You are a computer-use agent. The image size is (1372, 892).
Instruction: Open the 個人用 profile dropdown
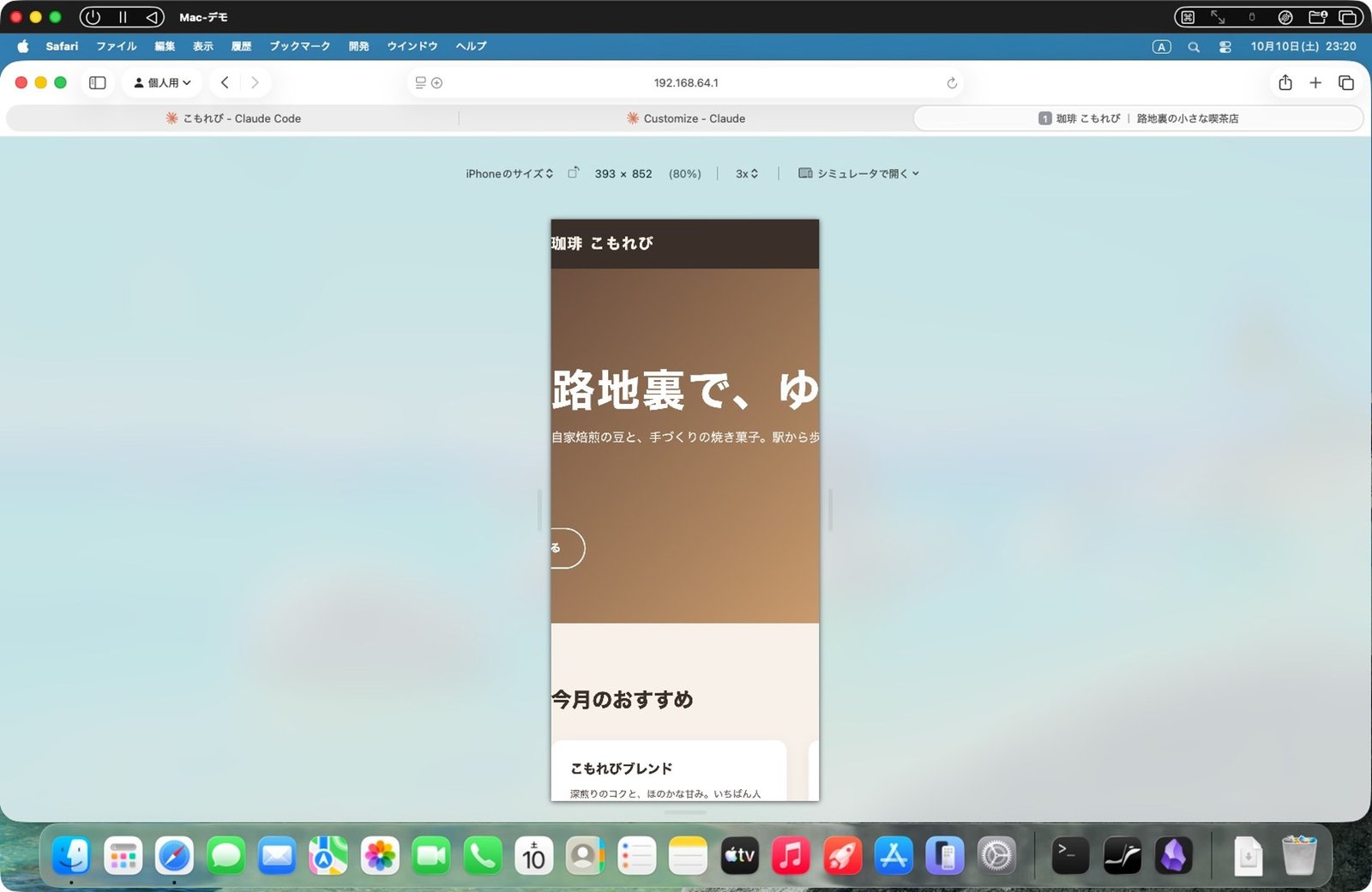coord(162,83)
